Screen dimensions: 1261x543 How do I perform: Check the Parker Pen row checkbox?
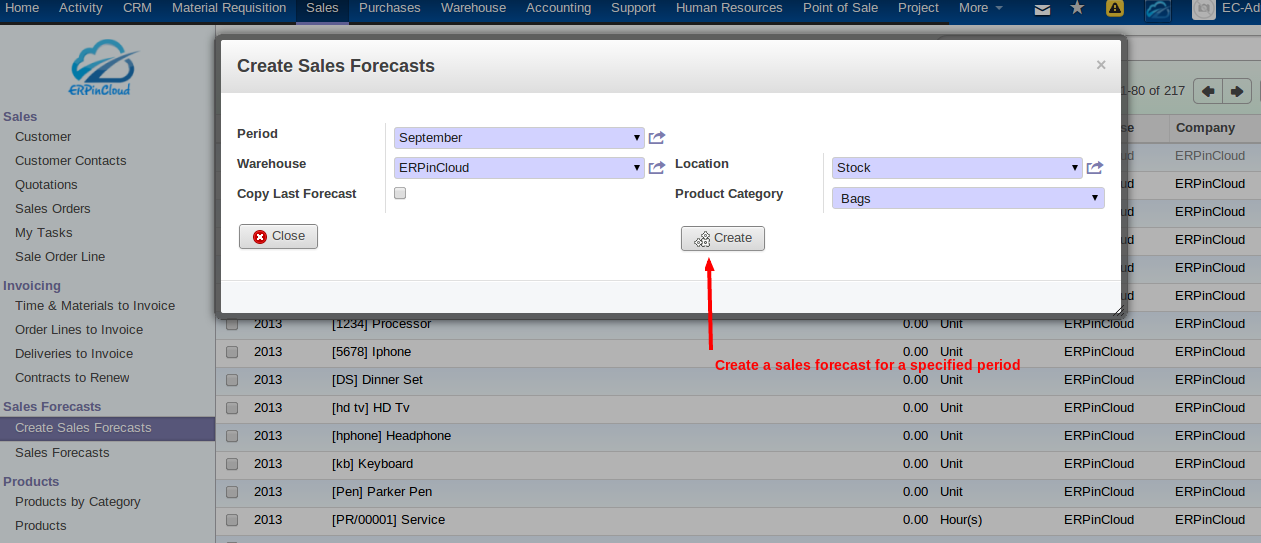[x=232, y=492]
